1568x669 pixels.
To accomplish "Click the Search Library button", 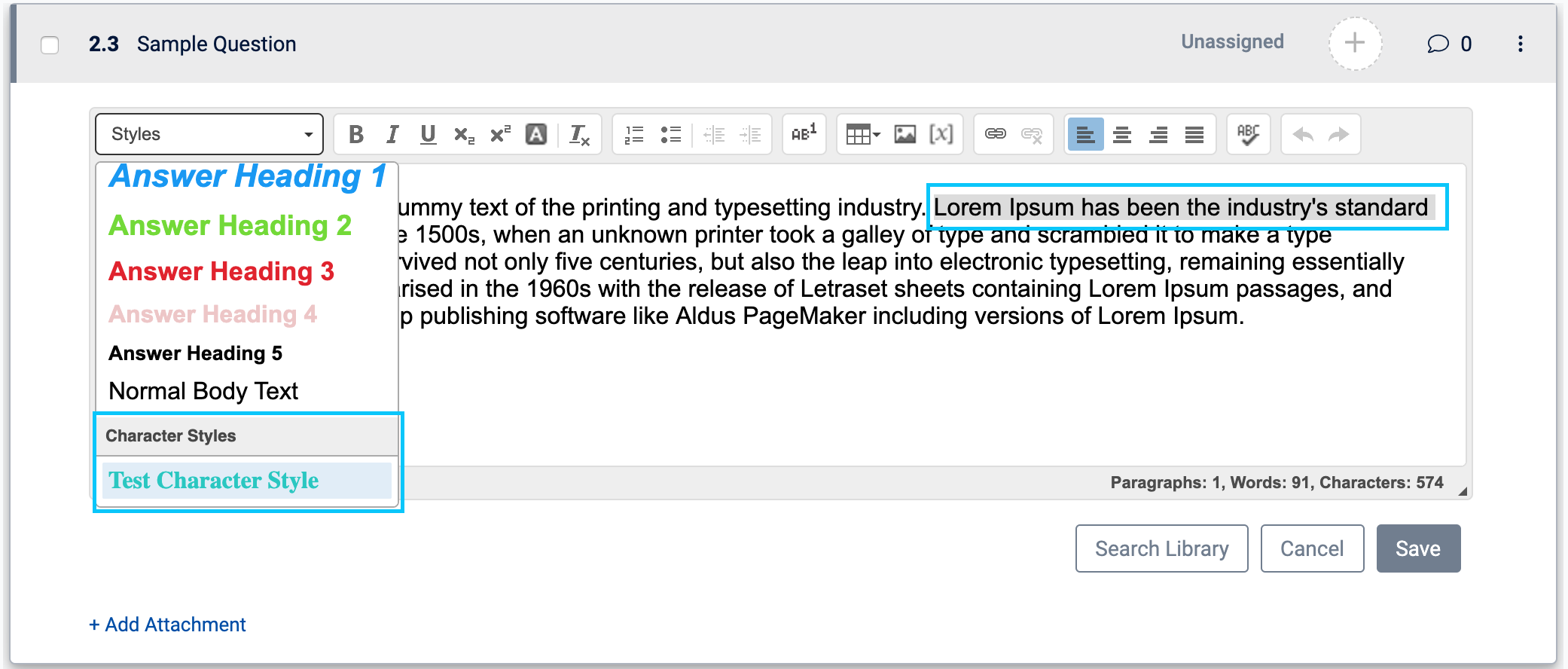I will (x=1161, y=548).
